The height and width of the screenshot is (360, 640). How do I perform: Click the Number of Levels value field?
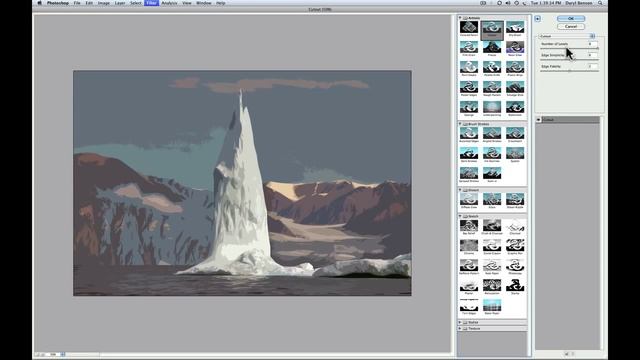click(x=592, y=44)
